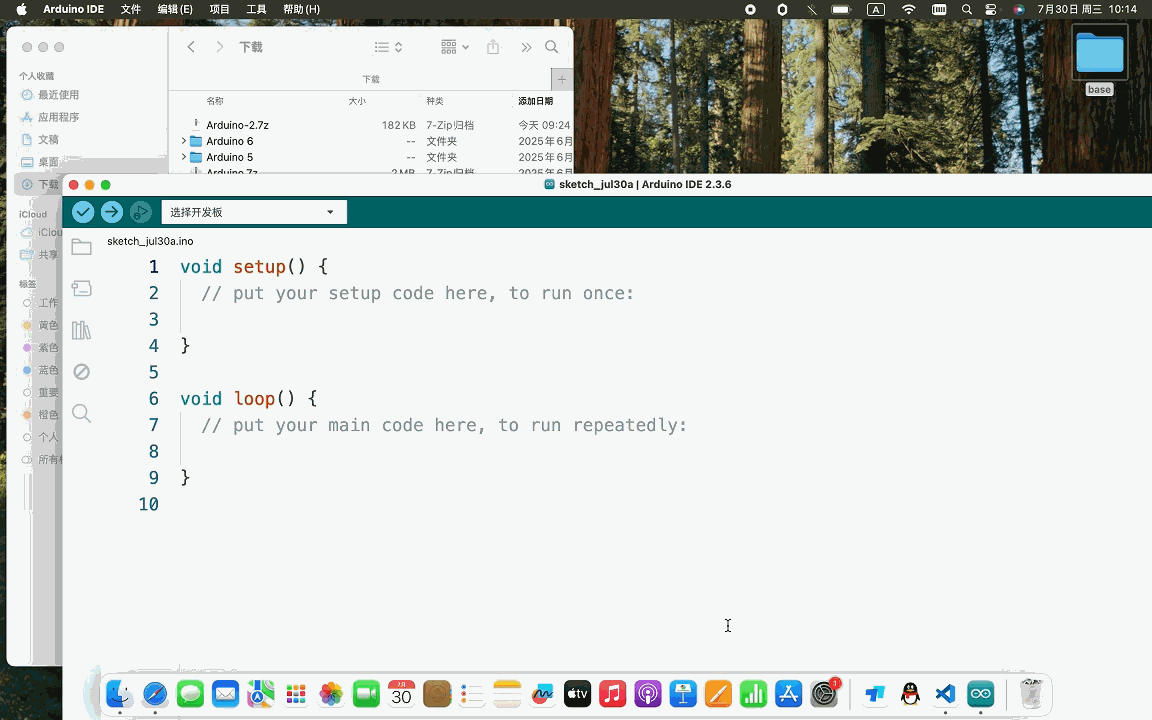Change Finder list view mode selector
Viewport: 1152px width, 720px height.
tap(388, 47)
